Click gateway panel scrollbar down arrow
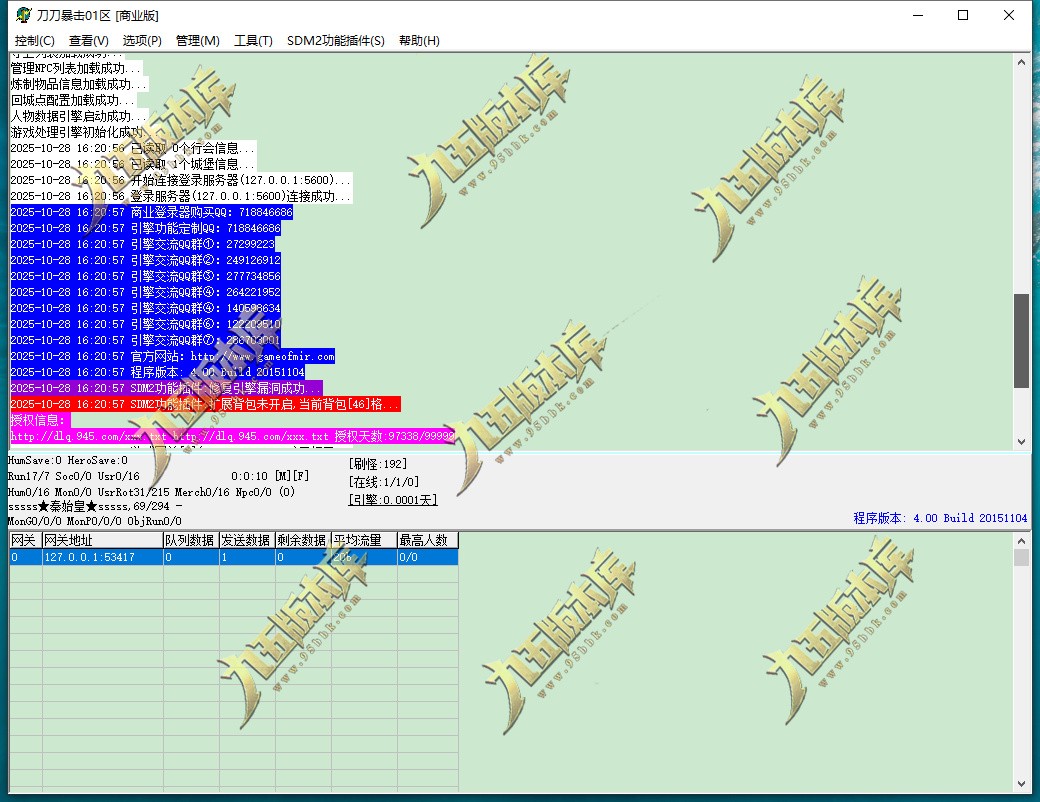Screen dimensions: 1040x802 coord(1021,784)
